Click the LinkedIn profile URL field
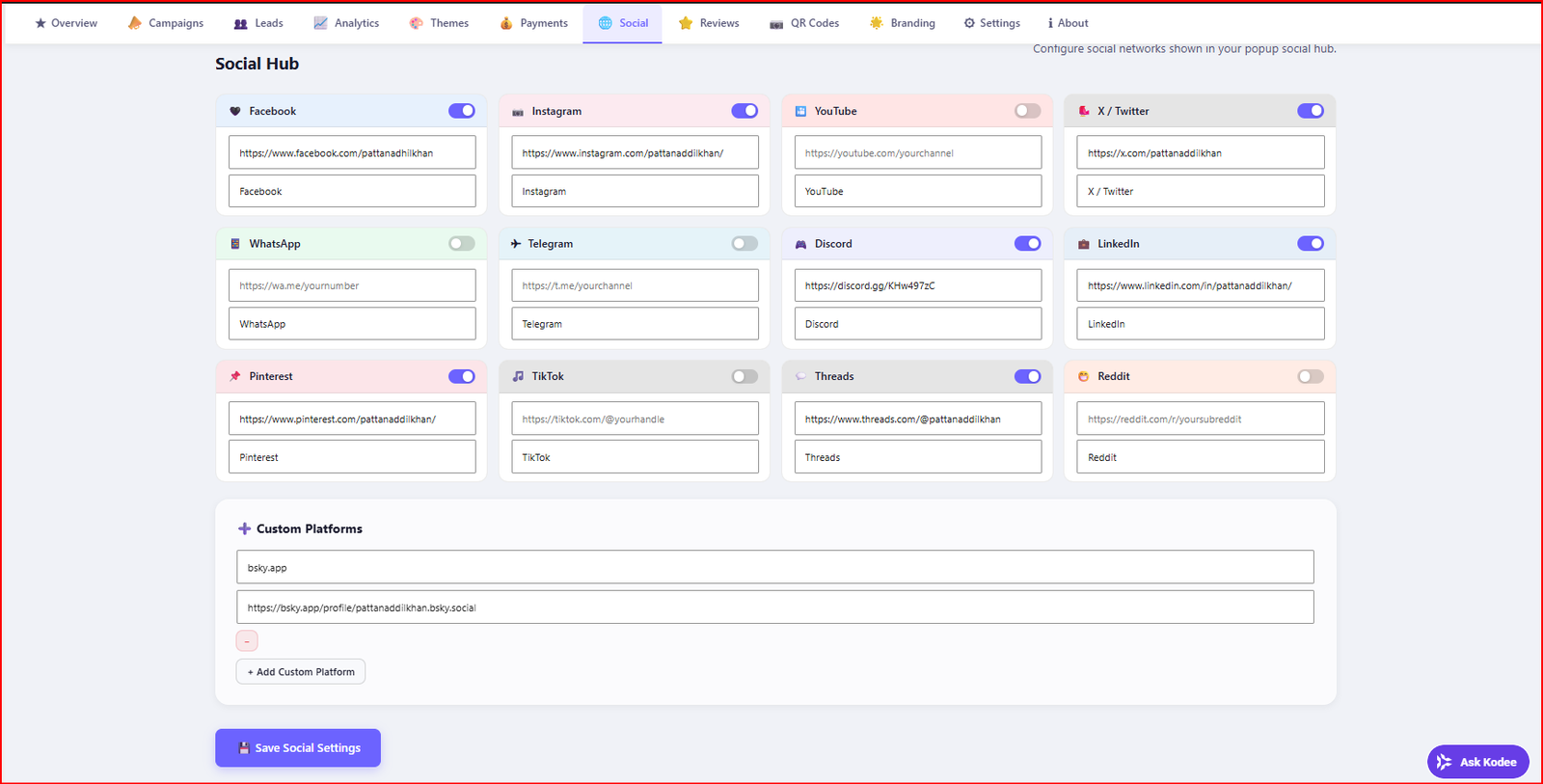The height and width of the screenshot is (784, 1543). pos(1201,285)
